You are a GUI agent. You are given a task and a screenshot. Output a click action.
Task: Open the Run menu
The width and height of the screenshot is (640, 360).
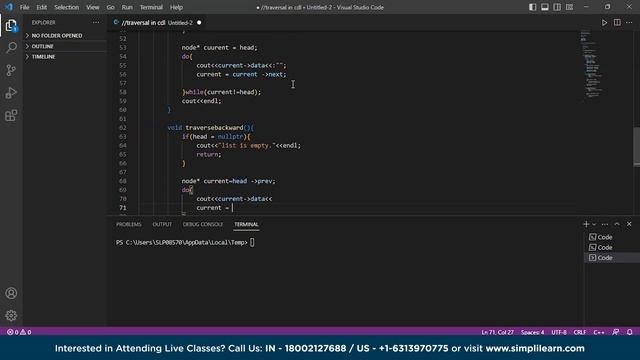click(x=127, y=7)
